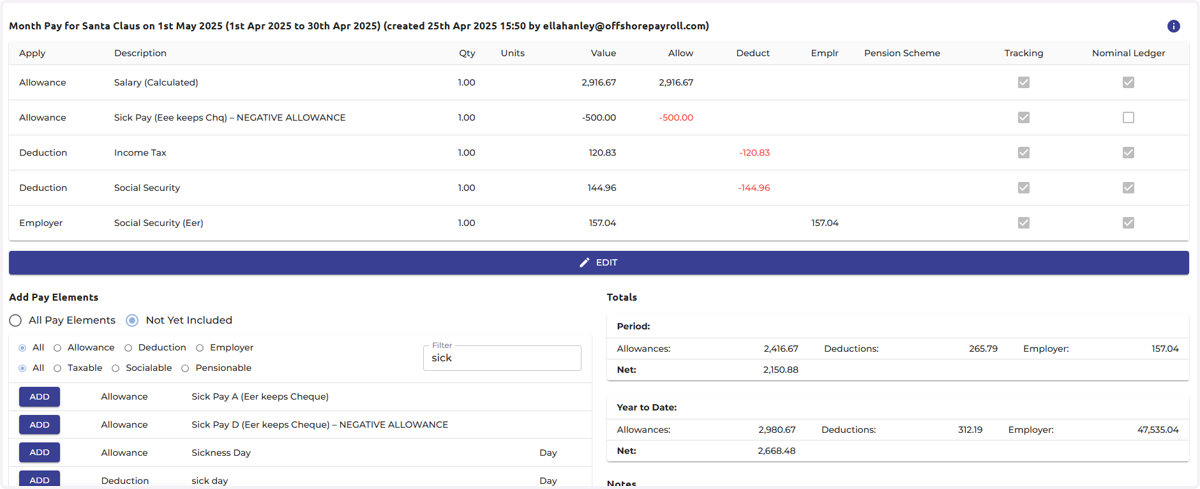
Task: Click the red -120.83 deduct amount
Action: [754, 153]
